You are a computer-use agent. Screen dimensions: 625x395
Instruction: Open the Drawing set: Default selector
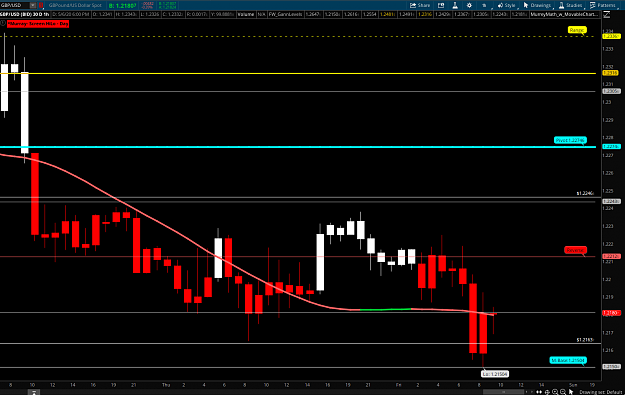[600, 392]
